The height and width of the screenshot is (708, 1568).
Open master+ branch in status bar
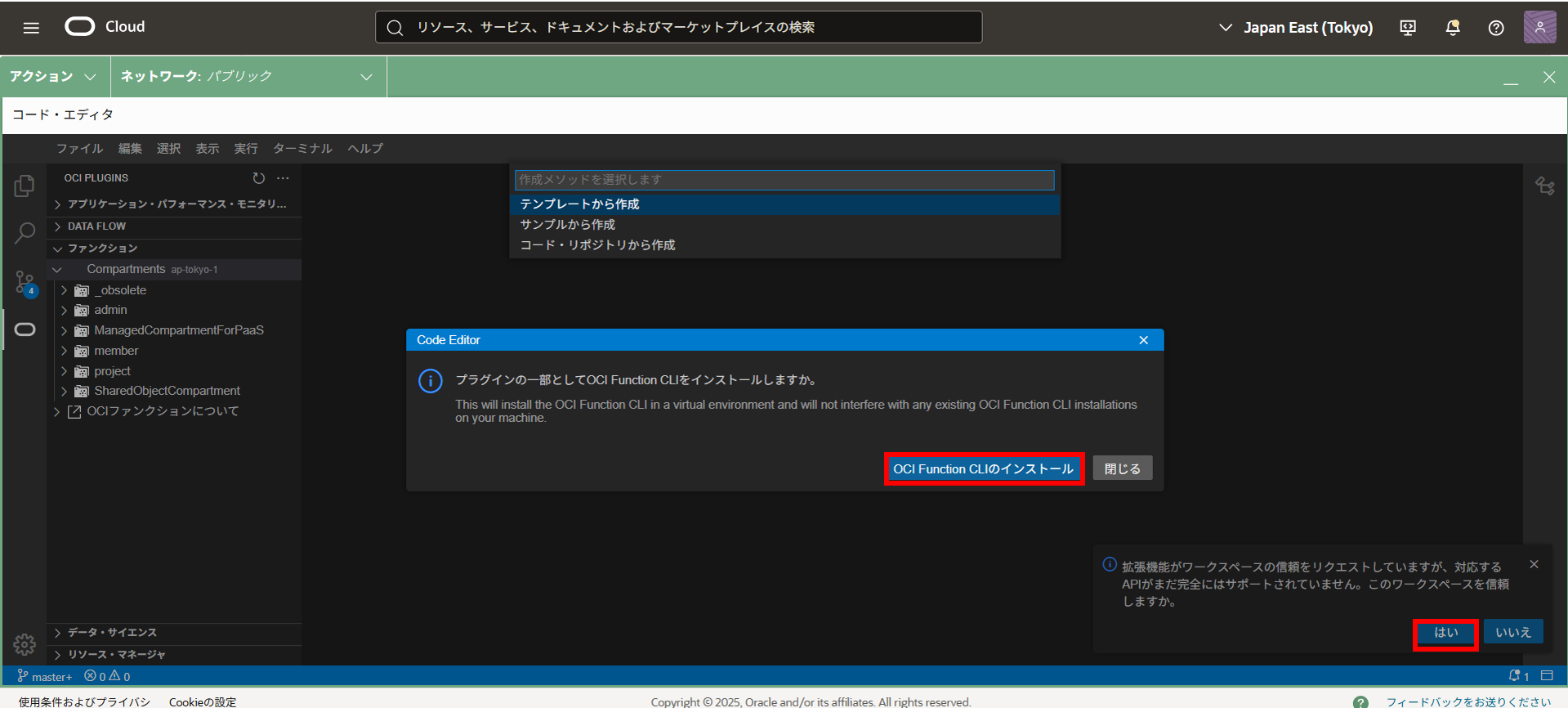tap(45, 676)
